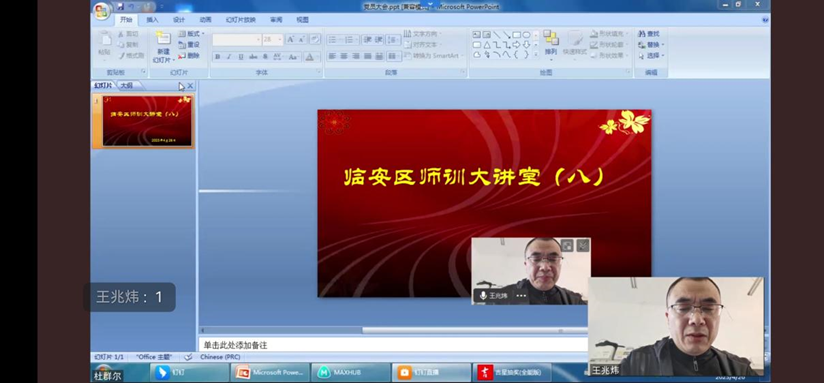
Task: Click the increase font size icon
Action: 291,39
